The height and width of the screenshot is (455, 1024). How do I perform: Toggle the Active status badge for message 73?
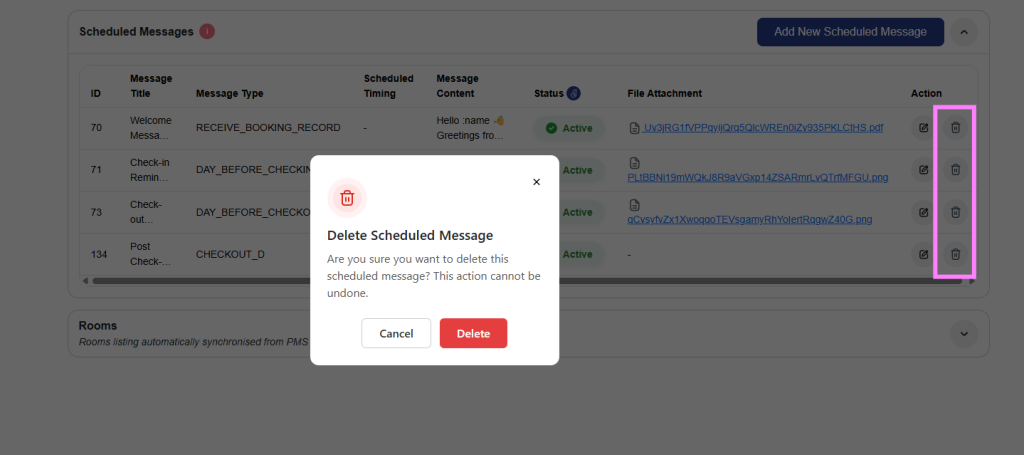(x=580, y=212)
